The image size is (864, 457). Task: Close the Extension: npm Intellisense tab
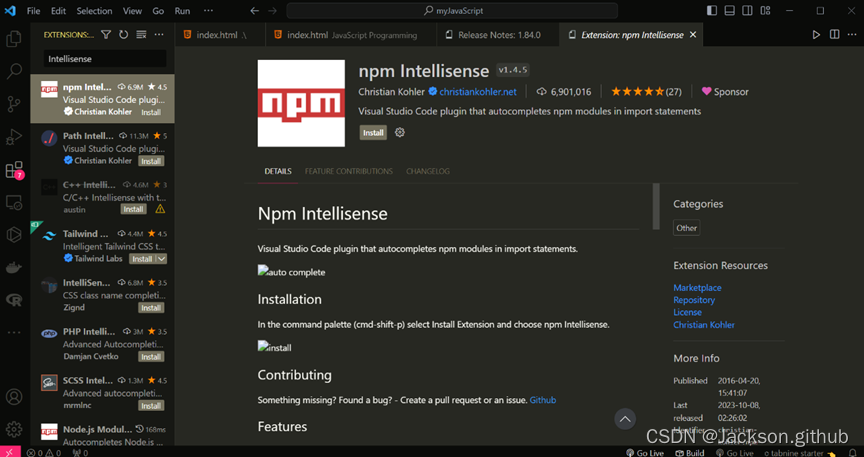pos(693,35)
